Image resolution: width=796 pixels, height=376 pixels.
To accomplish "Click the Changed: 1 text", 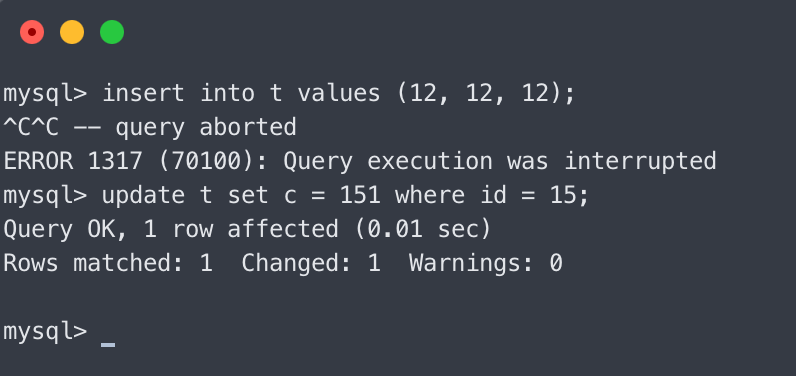I will click(311, 264).
